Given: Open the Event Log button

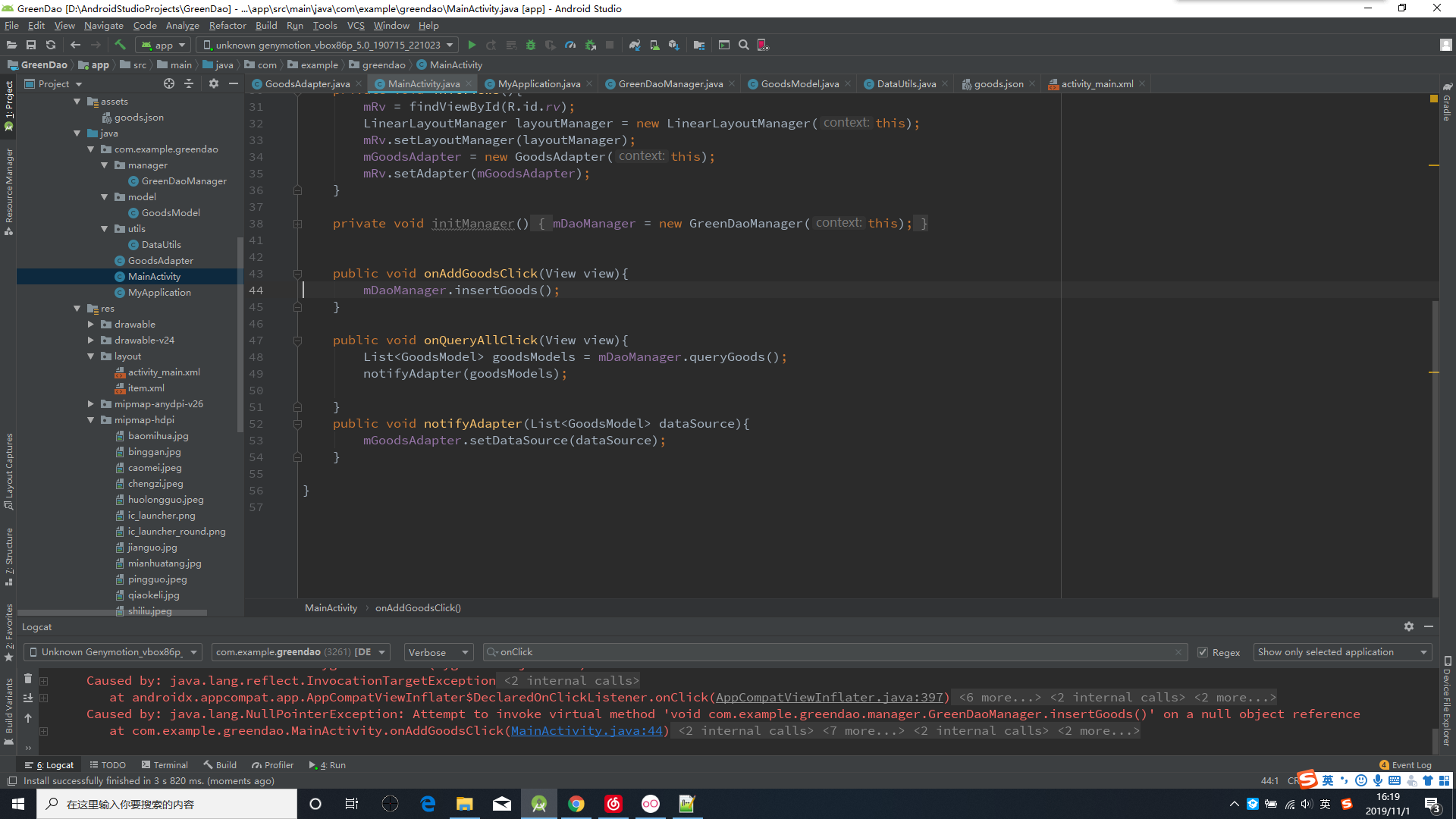Looking at the screenshot, I should tap(1405, 765).
